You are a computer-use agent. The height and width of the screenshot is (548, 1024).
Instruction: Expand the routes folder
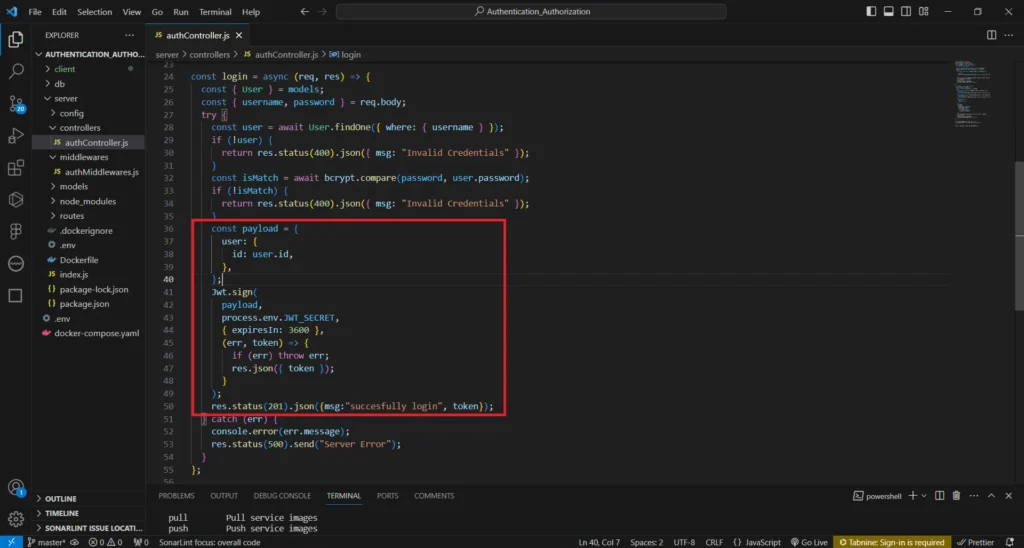(71, 216)
